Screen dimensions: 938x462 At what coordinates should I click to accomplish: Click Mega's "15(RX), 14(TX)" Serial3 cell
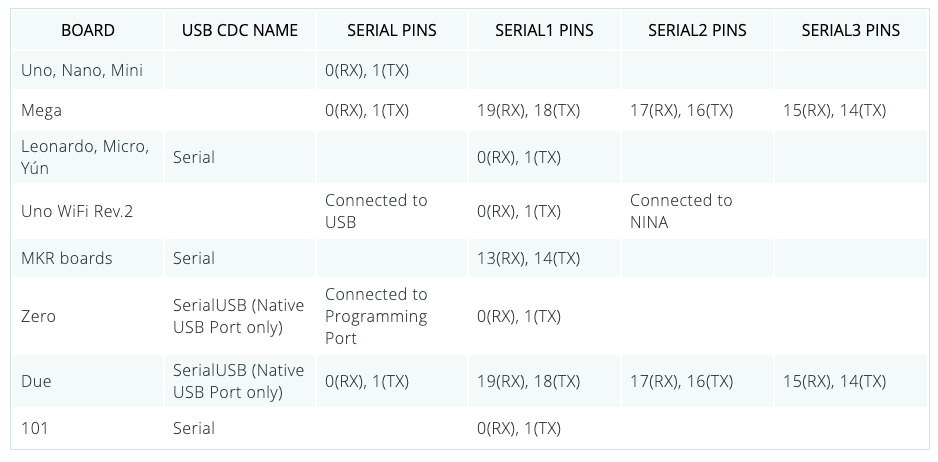pyautogui.click(x=834, y=110)
